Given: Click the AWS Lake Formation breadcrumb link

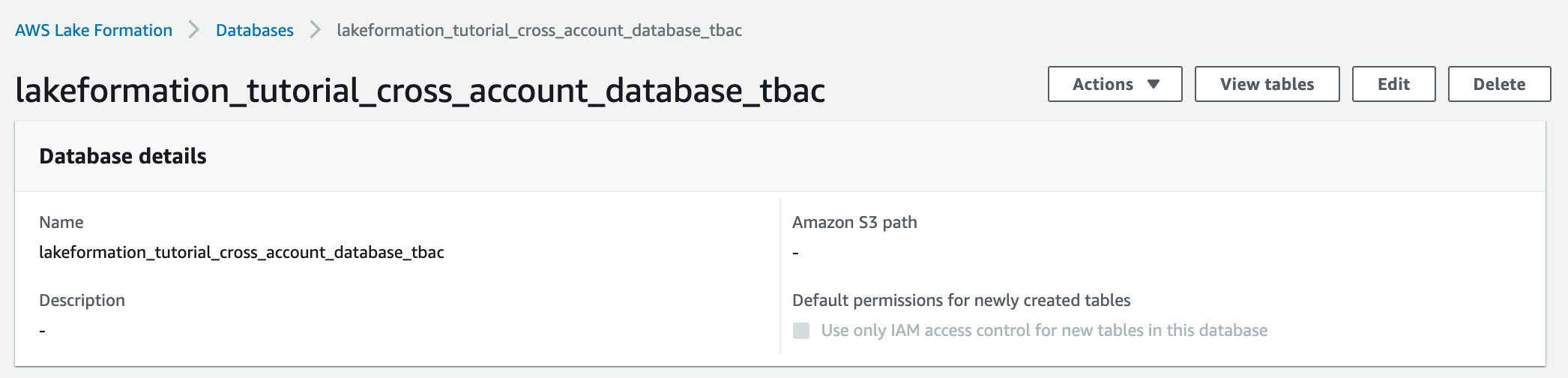Looking at the screenshot, I should pyautogui.click(x=94, y=30).
